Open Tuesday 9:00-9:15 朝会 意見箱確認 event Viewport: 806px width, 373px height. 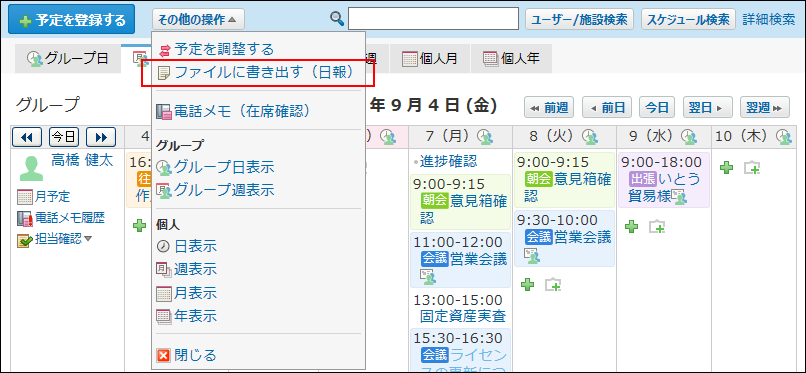tap(564, 179)
